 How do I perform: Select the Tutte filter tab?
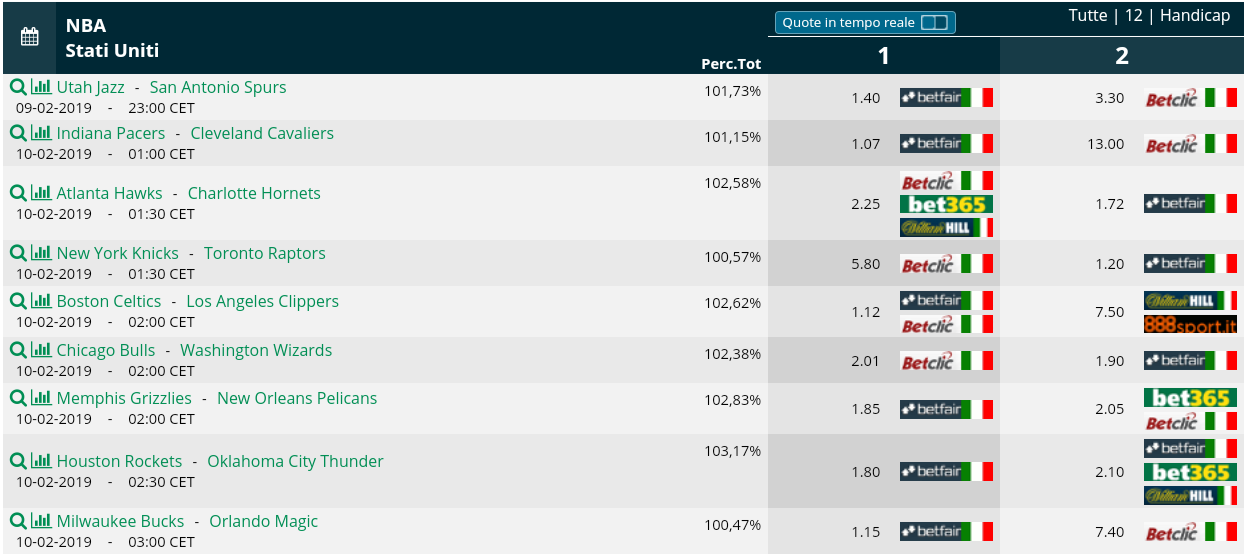1088,15
